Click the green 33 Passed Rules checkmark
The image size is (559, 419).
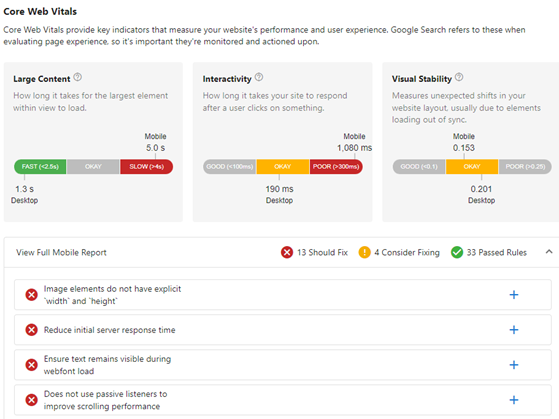(457, 252)
